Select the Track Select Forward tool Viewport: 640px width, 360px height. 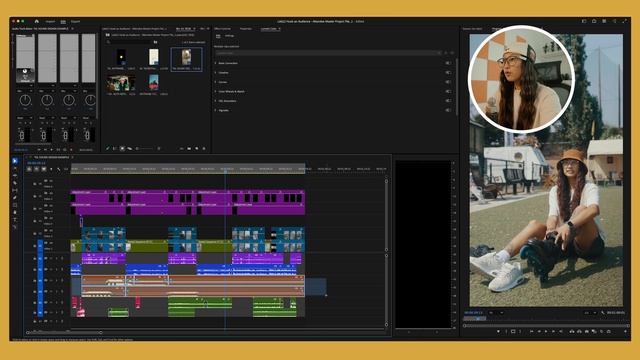click(x=15, y=168)
